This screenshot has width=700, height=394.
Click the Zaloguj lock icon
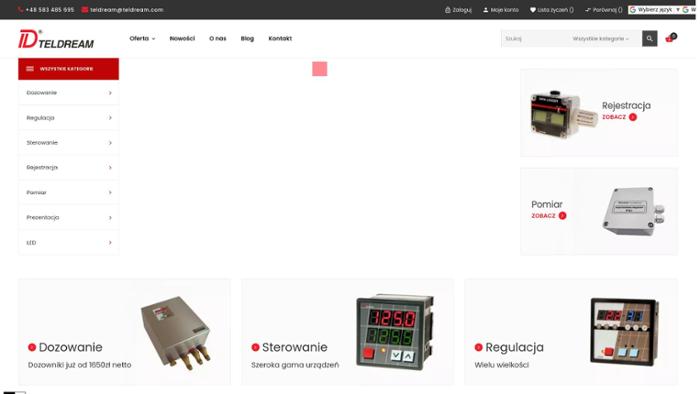click(x=448, y=9)
